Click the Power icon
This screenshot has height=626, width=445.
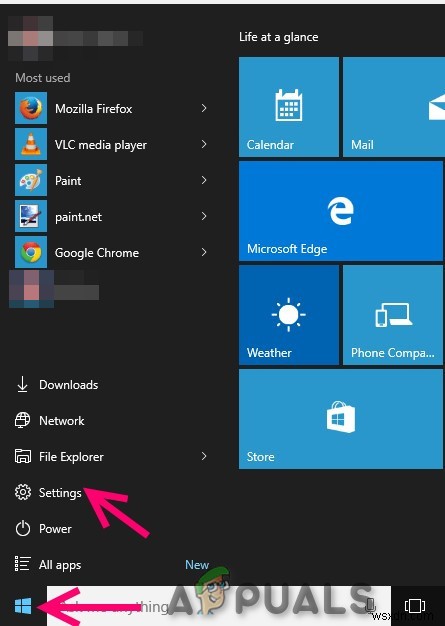[23, 529]
